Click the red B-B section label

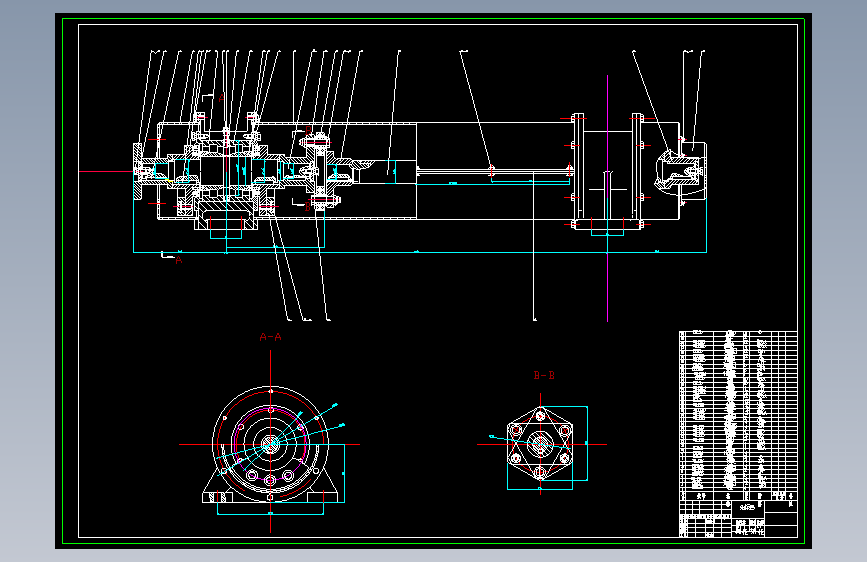coord(544,376)
